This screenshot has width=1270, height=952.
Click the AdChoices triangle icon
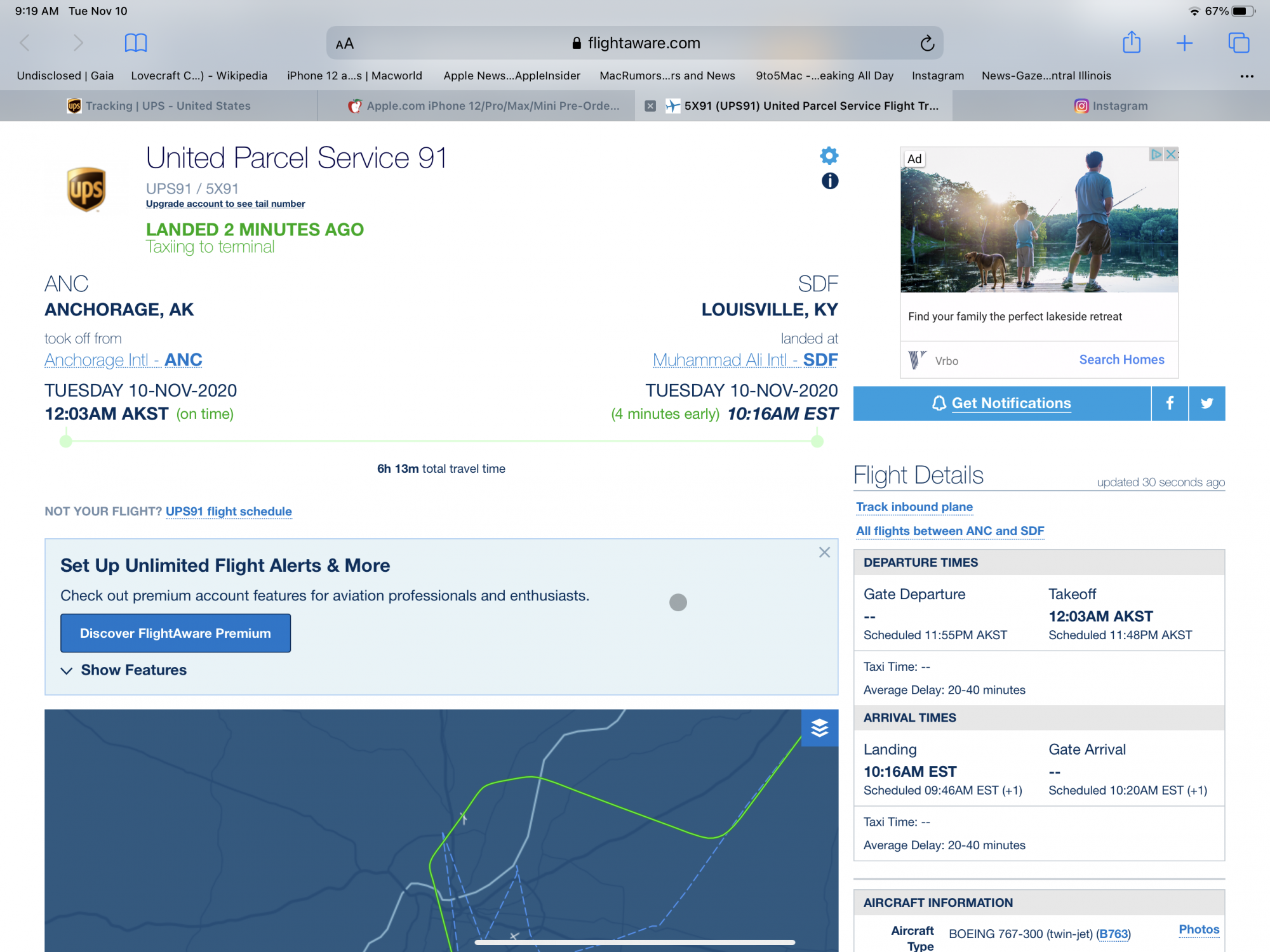pyautogui.click(x=1156, y=154)
